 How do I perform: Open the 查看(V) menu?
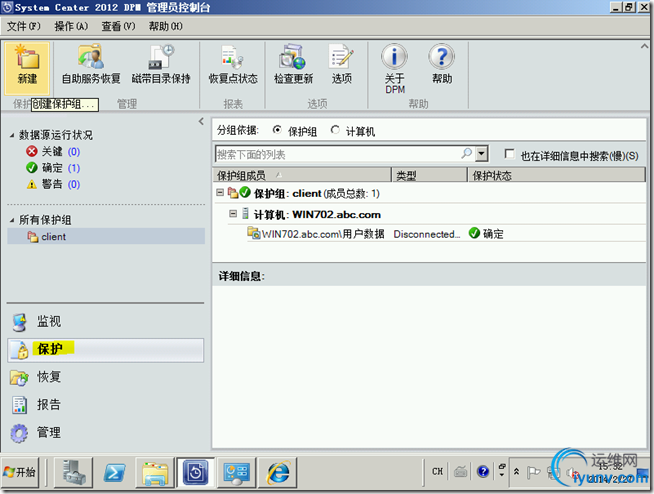pos(118,26)
